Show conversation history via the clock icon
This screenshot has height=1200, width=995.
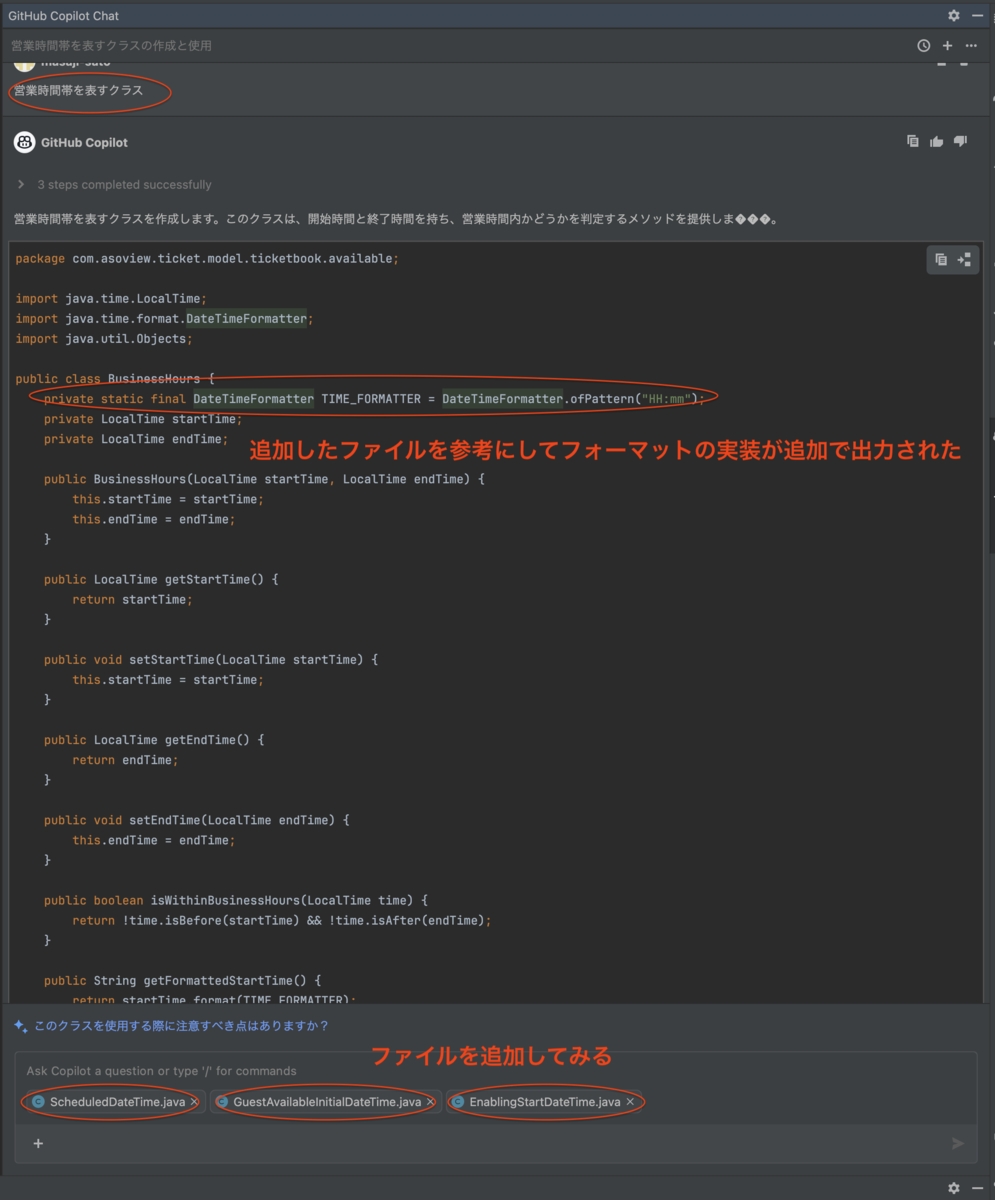click(923, 46)
